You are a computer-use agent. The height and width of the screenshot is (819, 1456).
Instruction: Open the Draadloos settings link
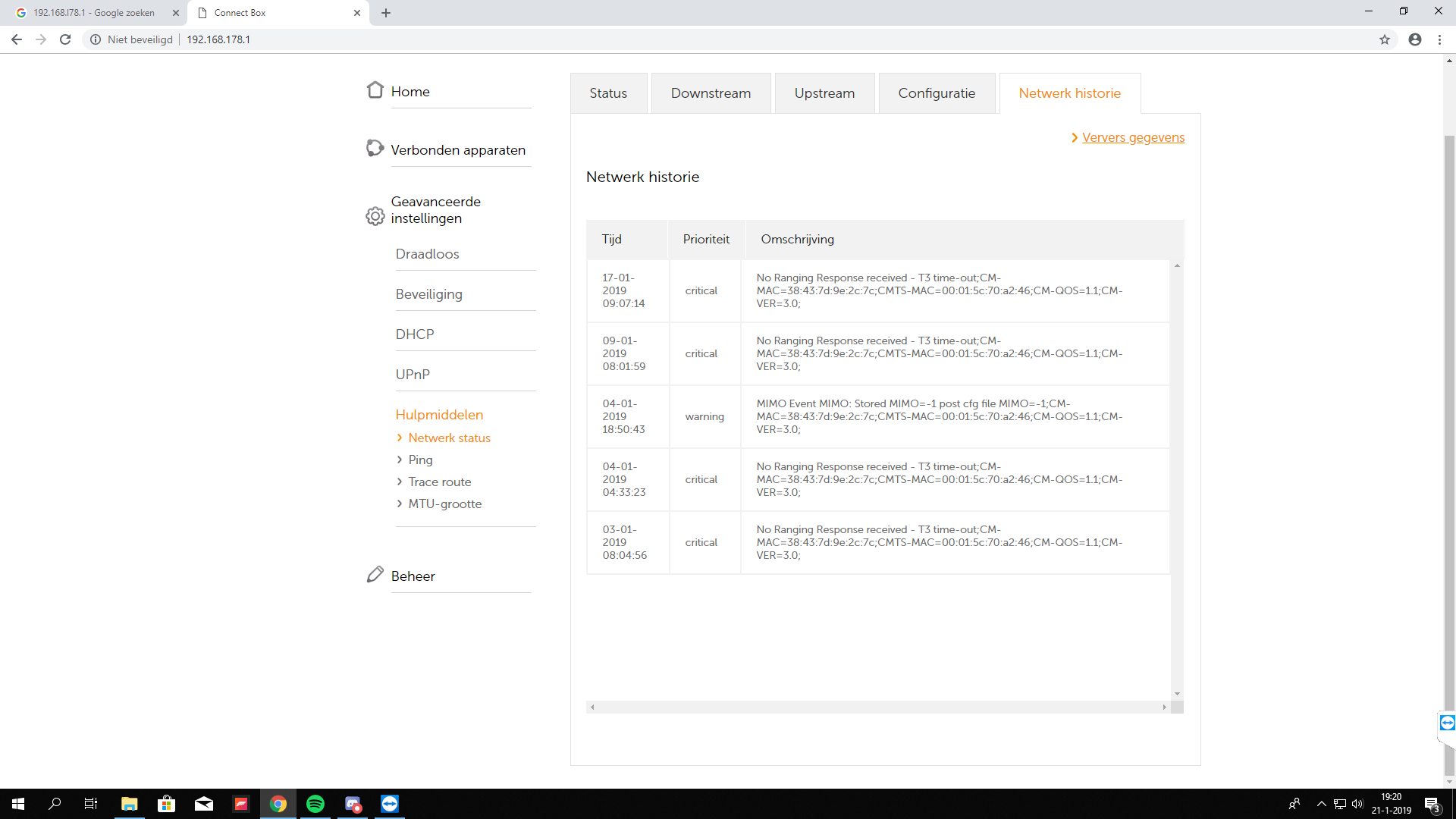(x=427, y=254)
